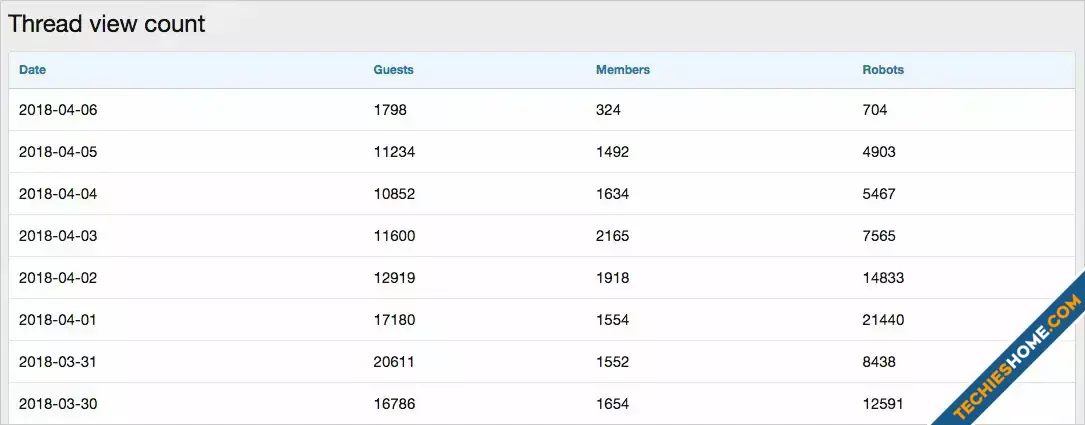Click robots value 14833
Screen dimensions: 1085x425
coord(883,278)
